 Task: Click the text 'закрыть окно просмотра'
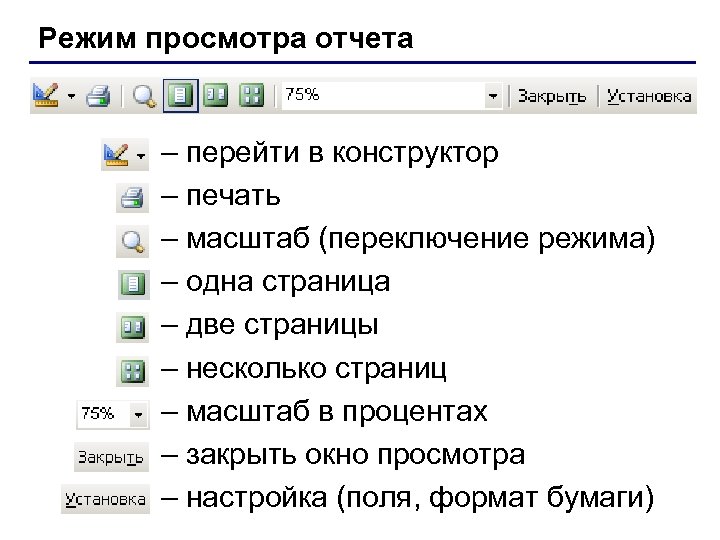355,455
